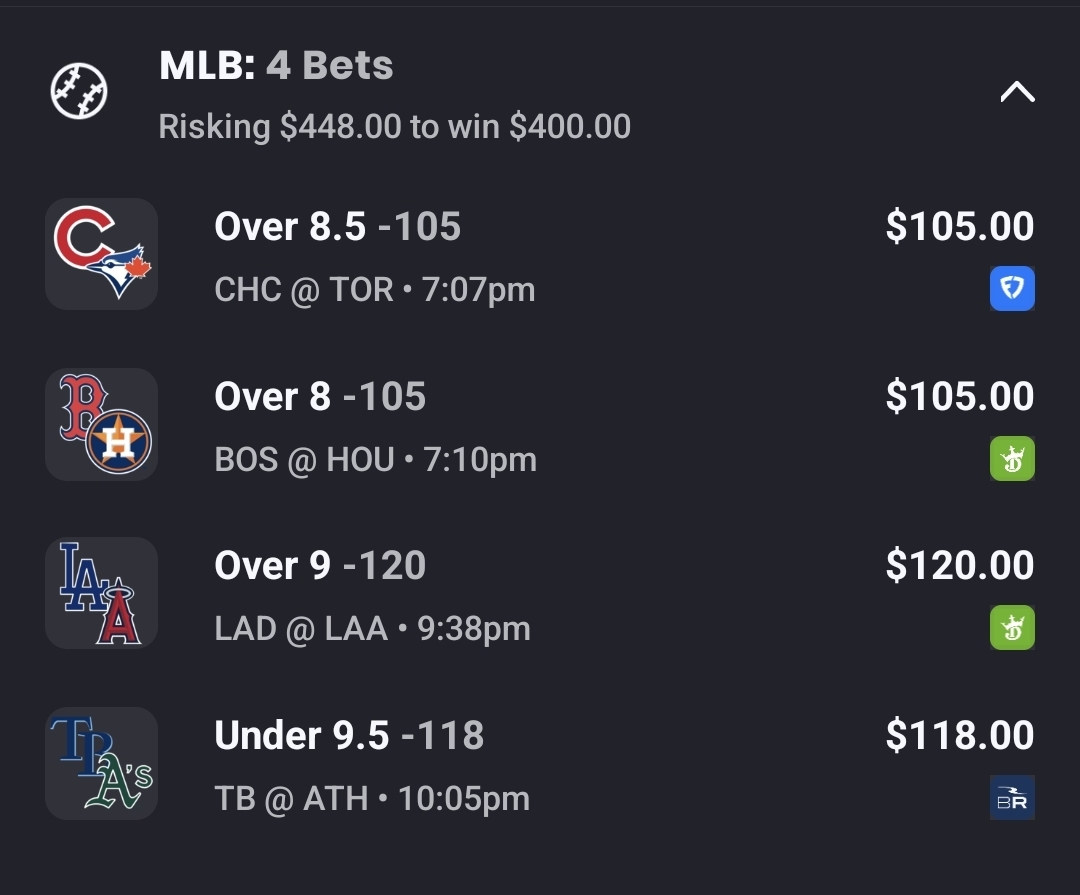Collapse the MLB bets section chevron
This screenshot has height=895, width=1080.
click(1016, 93)
